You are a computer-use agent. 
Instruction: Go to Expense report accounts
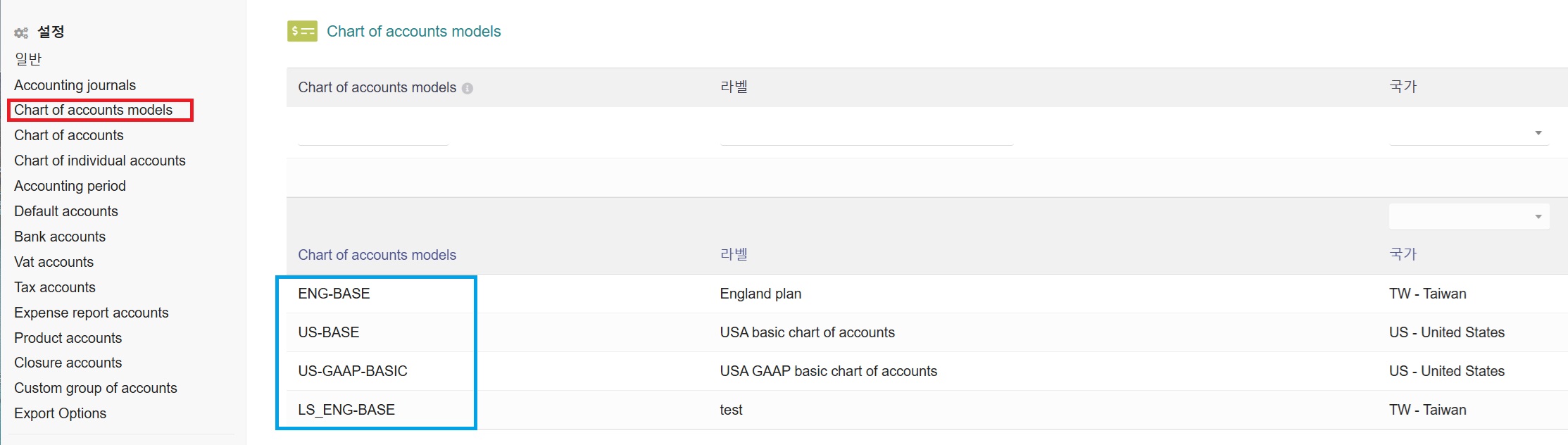91,313
